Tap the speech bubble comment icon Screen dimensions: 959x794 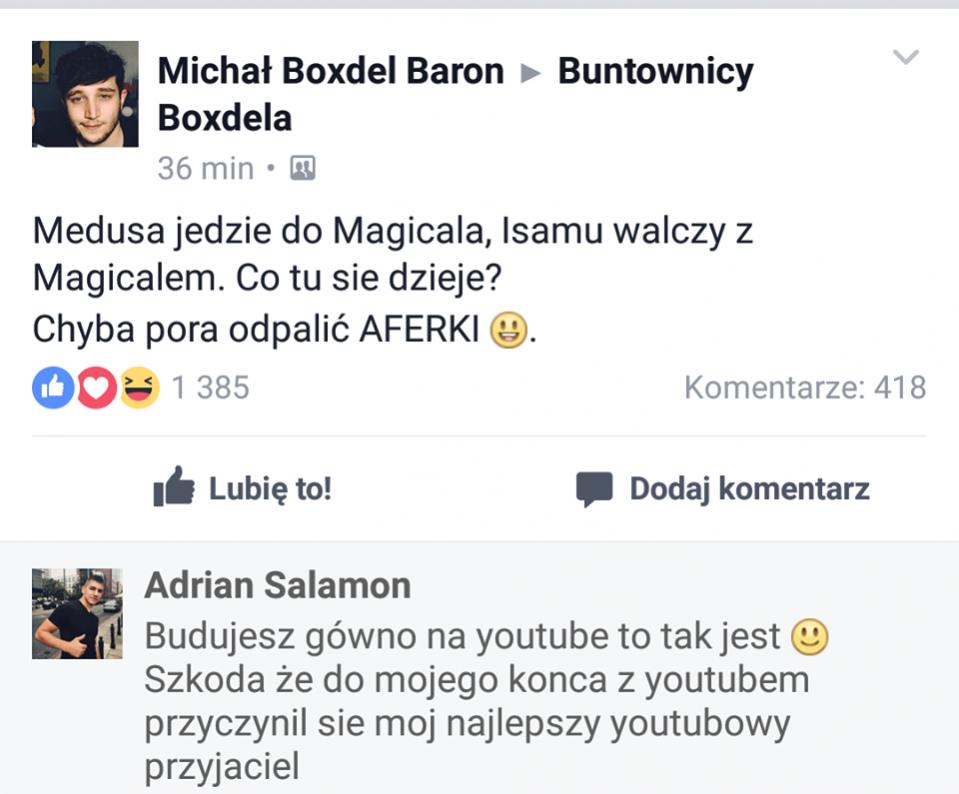(594, 489)
